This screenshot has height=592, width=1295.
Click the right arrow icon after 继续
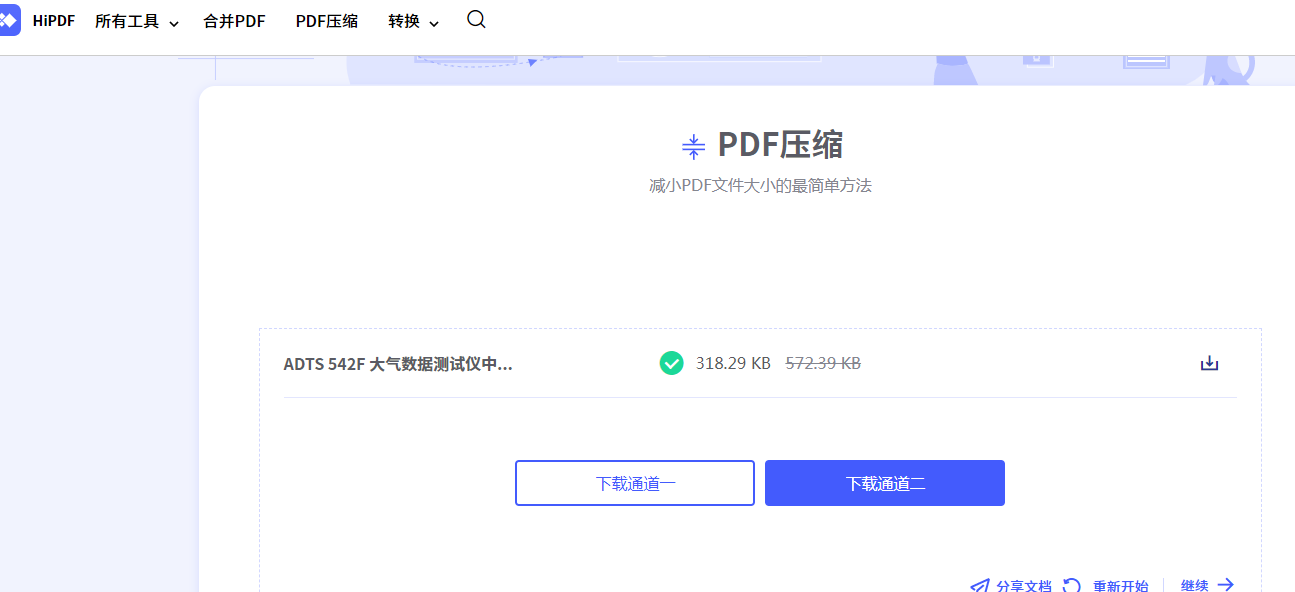click(1228, 584)
